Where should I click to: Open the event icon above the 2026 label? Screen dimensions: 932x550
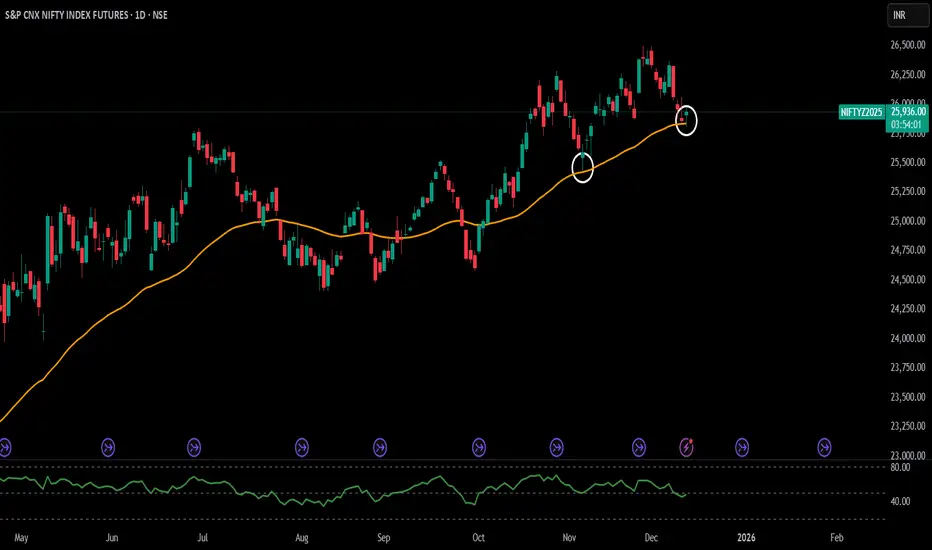(742, 447)
